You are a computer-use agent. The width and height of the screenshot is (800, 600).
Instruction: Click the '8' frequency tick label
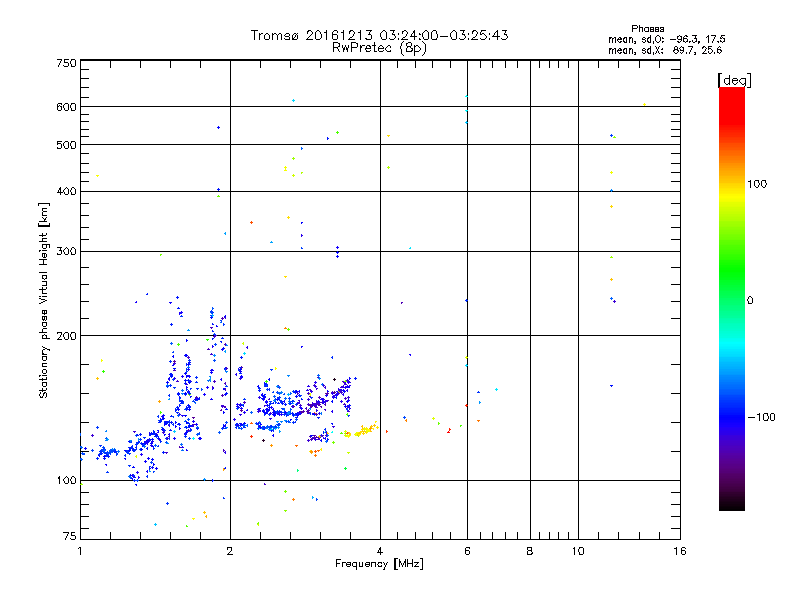coord(530,551)
